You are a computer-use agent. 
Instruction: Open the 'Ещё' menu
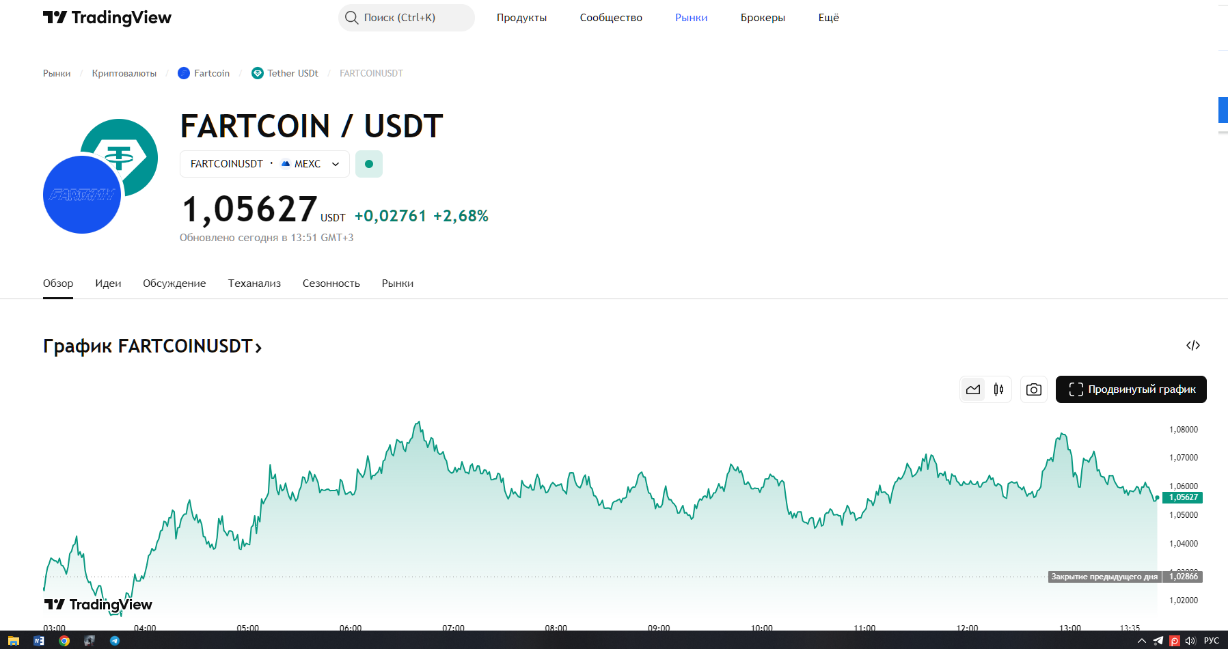tap(829, 18)
